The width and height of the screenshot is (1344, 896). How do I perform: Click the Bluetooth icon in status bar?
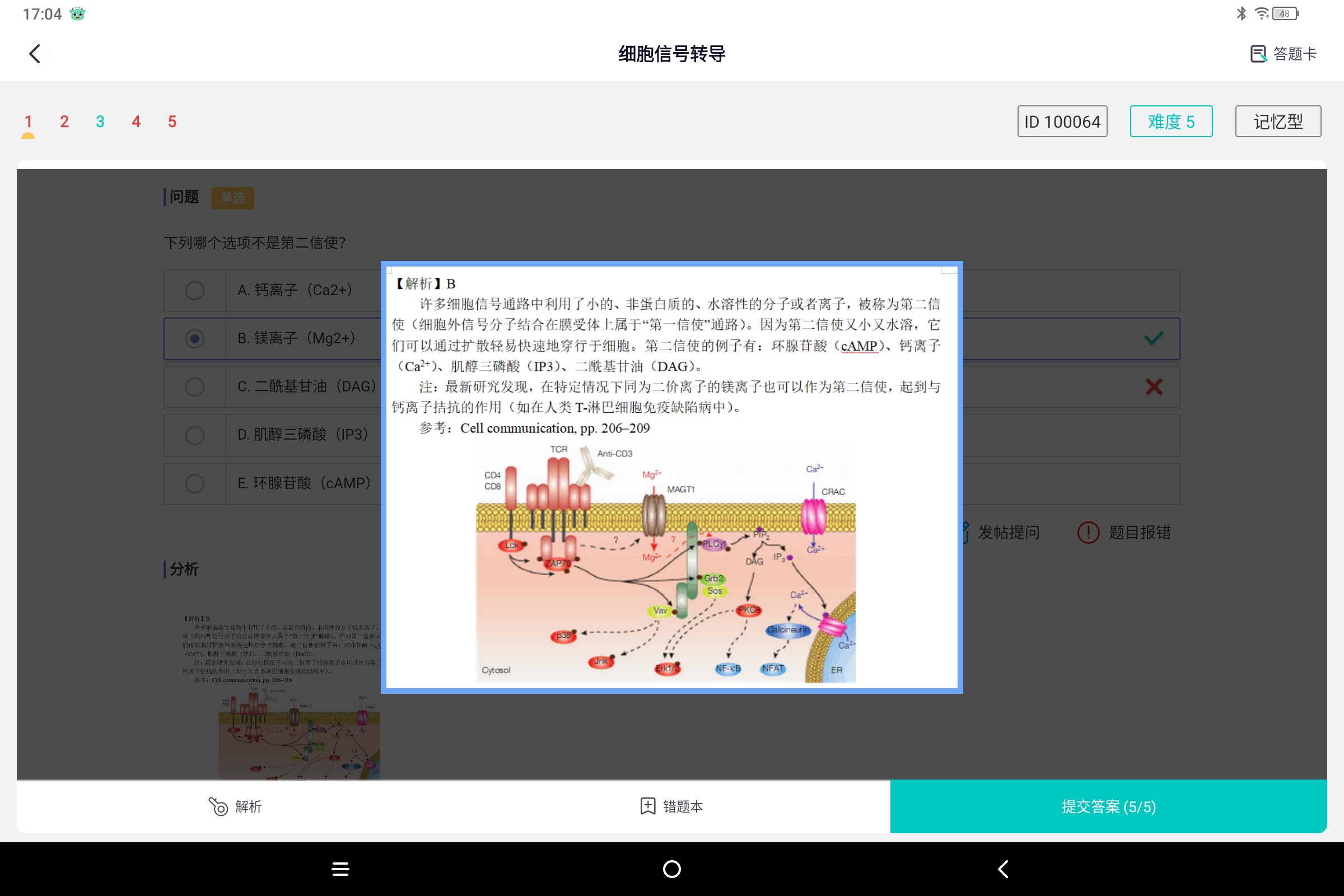[x=1241, y=13]
